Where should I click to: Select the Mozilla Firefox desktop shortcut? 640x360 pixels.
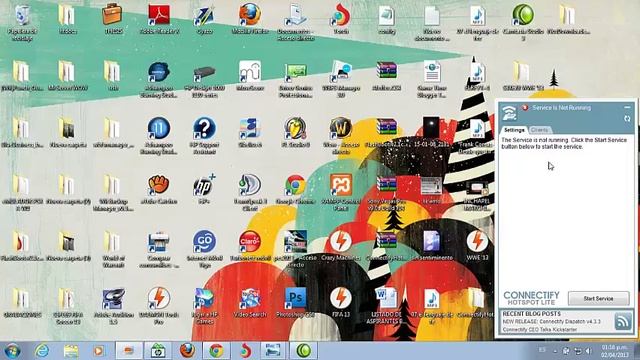click(250, 19)
